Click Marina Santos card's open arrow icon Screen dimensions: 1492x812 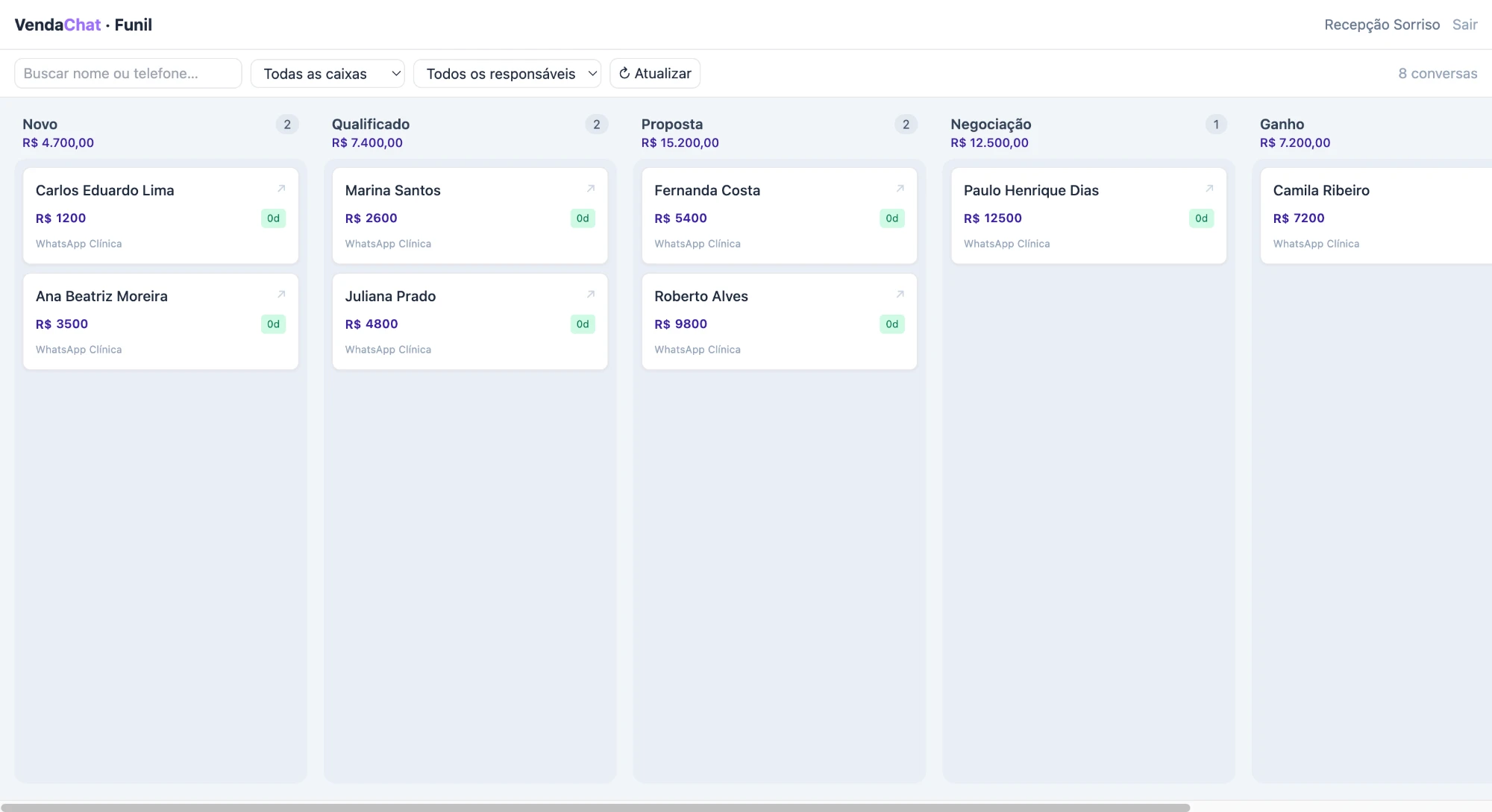591,189
